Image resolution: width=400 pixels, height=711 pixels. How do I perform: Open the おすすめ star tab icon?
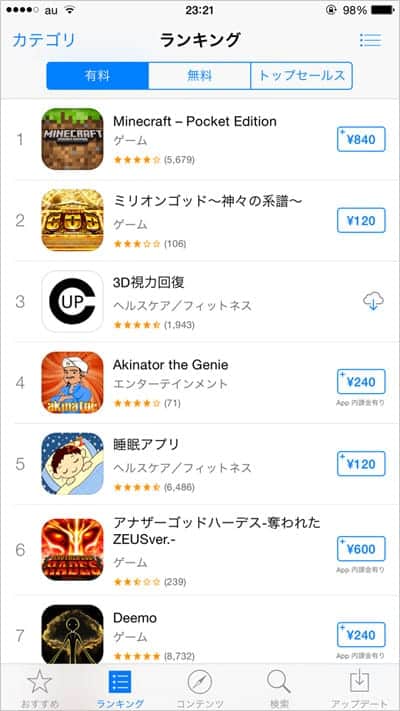click(x=39, y=682)
